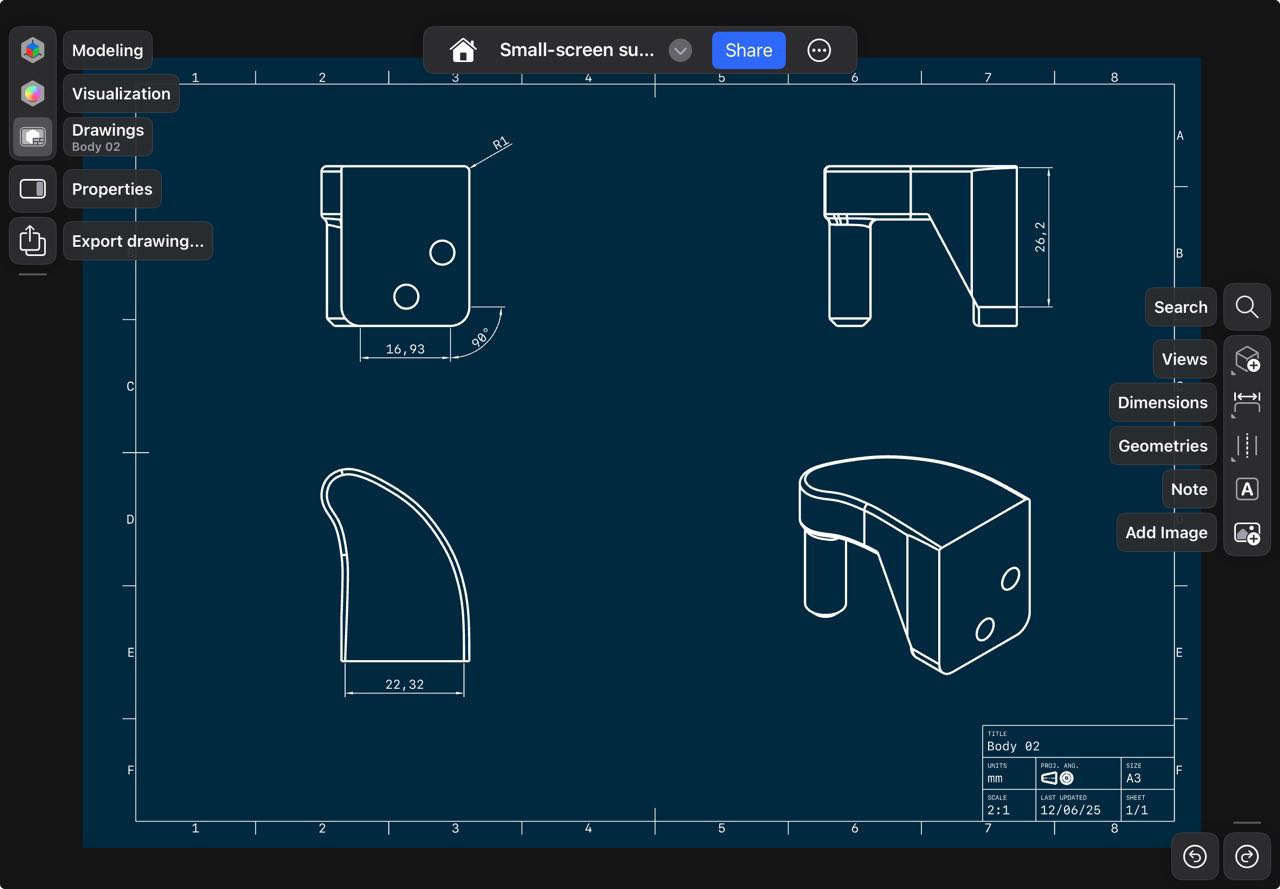The height and width of the screenshot is (889, 1280).
Task: Select the Geometries tool icon
Action: coord(1246,446)
